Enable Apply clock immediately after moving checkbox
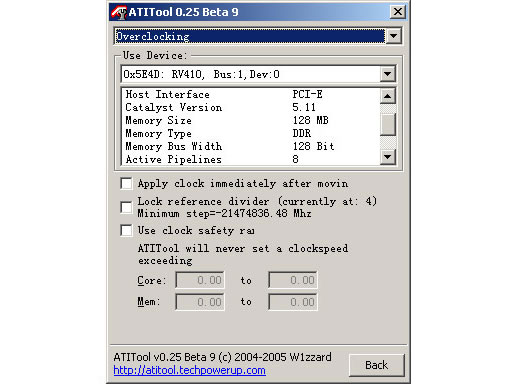Viewport: 513px width, 385px height. coord(126,183)
